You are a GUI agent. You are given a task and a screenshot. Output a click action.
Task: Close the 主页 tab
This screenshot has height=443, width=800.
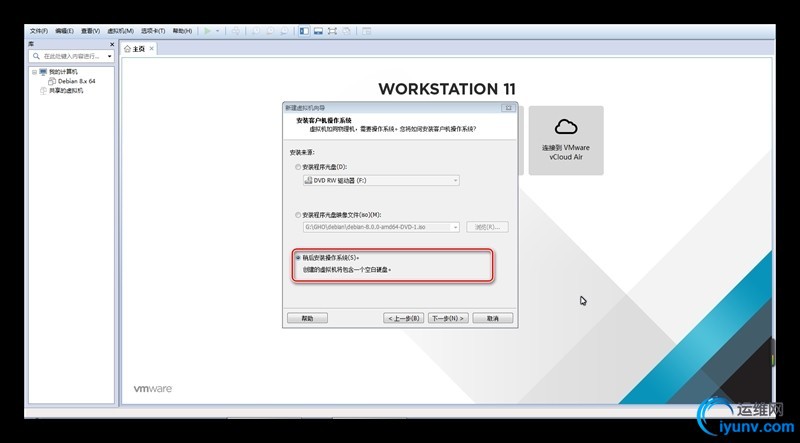coord(152,48)
